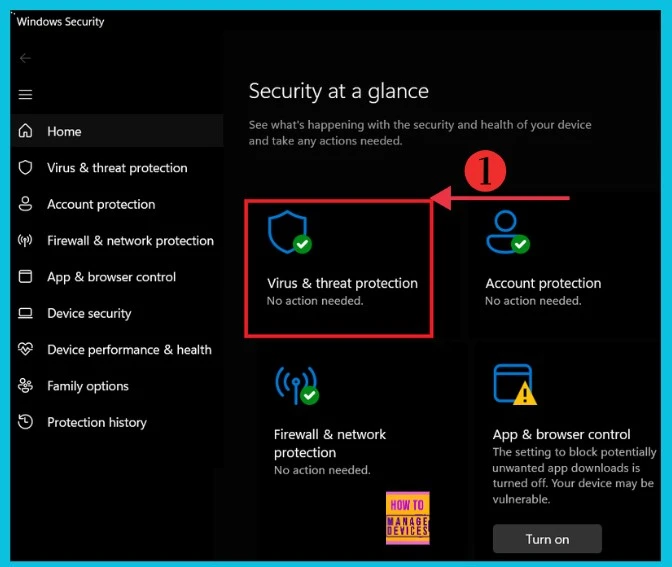Click "No action needed." under Firewall card
This screenshot has width=672, height=567.
coord(322,470)
